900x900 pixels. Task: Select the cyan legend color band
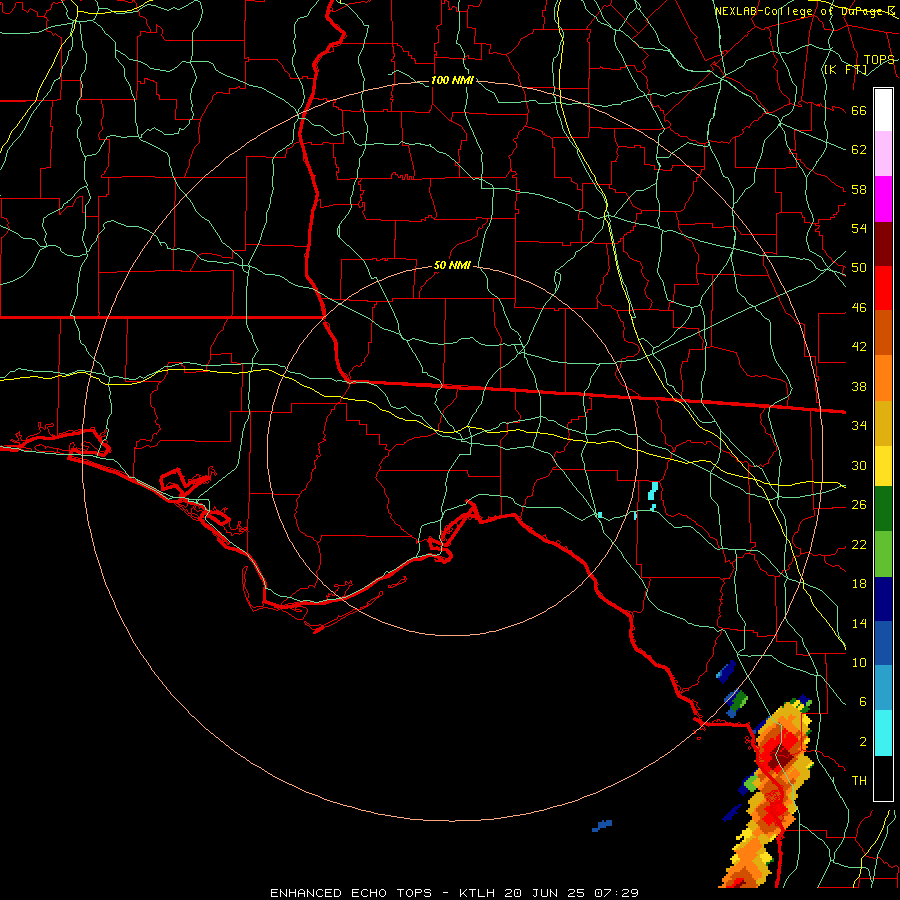coord(883,733)
